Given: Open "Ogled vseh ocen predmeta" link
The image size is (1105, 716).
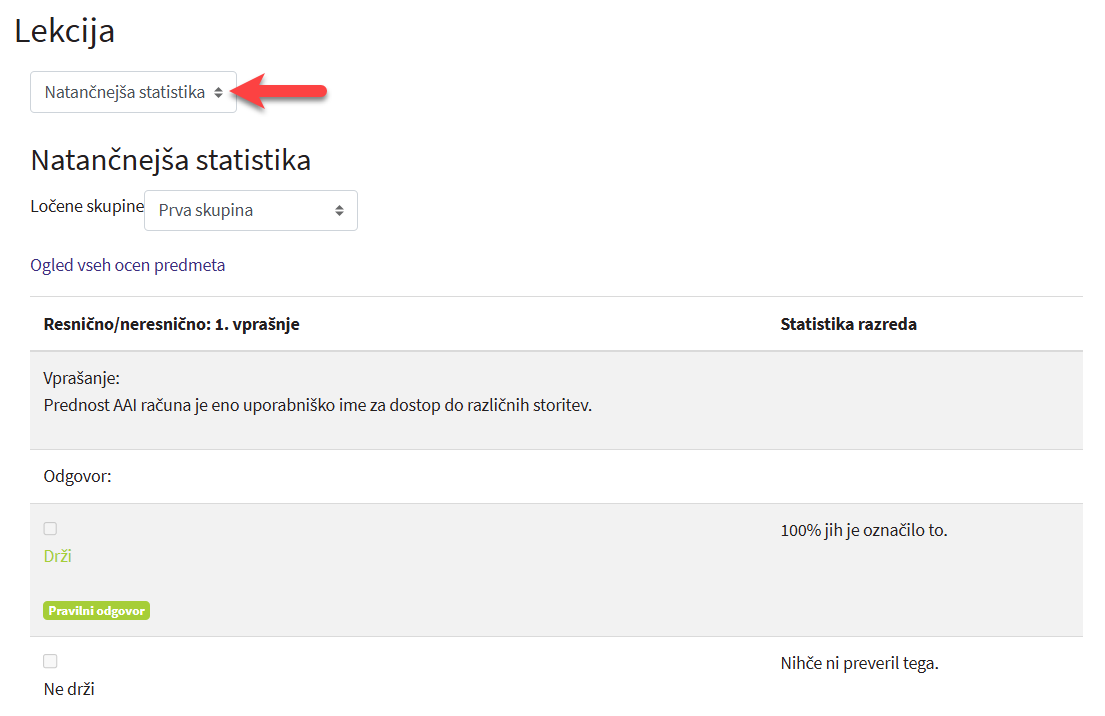Looking at the screenshot, I should click(x=128, y=265).
